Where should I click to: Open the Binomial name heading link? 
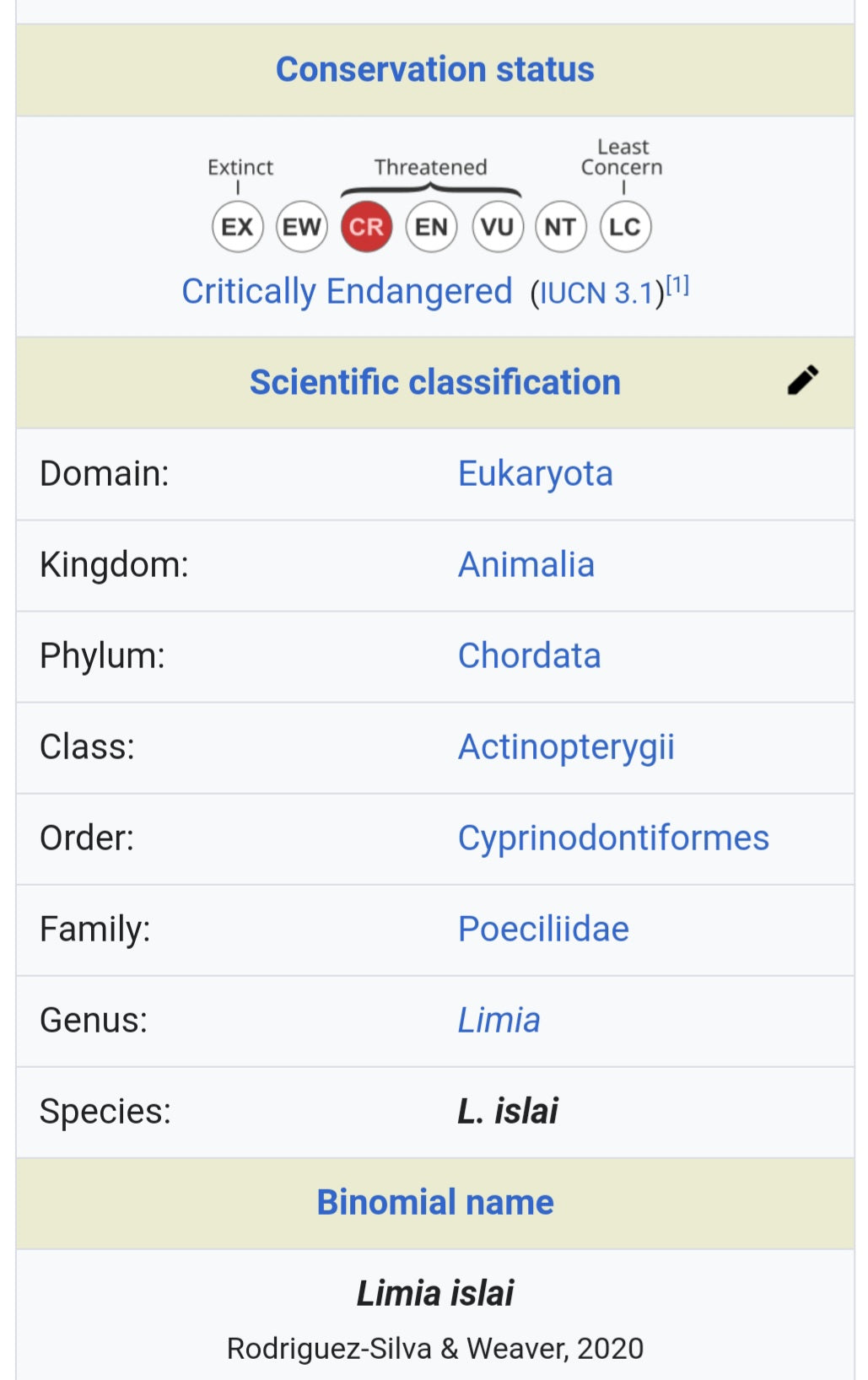point(435,1202)
